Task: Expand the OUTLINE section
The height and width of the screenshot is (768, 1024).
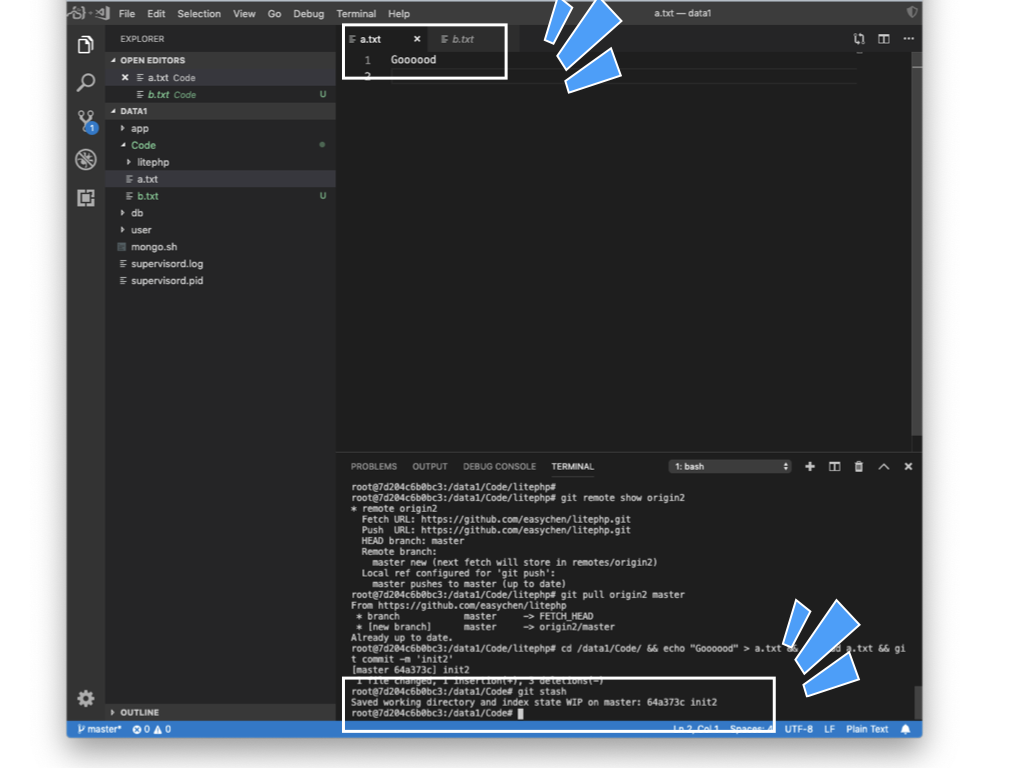Action: coord(139,712)
